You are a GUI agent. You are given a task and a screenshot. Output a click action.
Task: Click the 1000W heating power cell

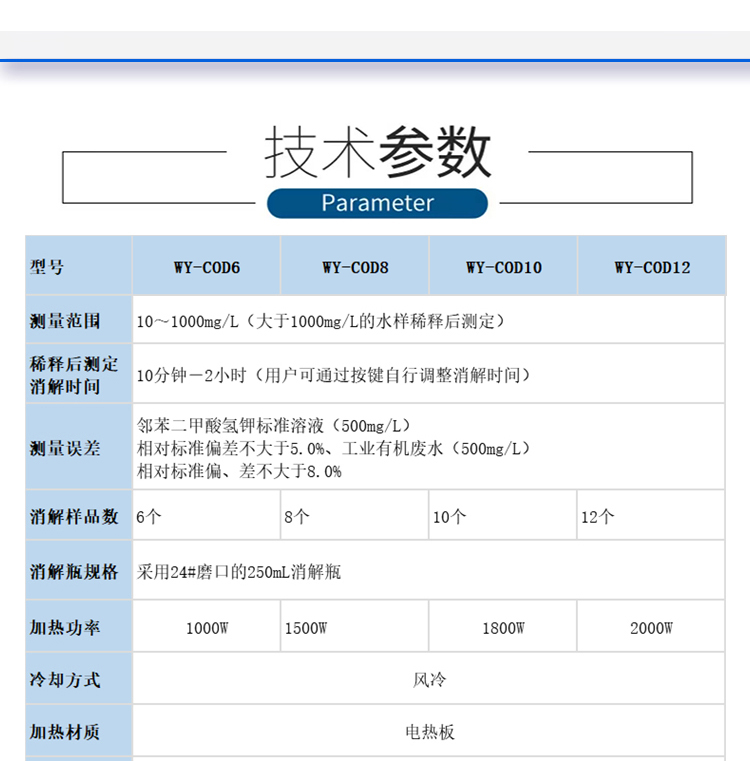coord(207,628)
